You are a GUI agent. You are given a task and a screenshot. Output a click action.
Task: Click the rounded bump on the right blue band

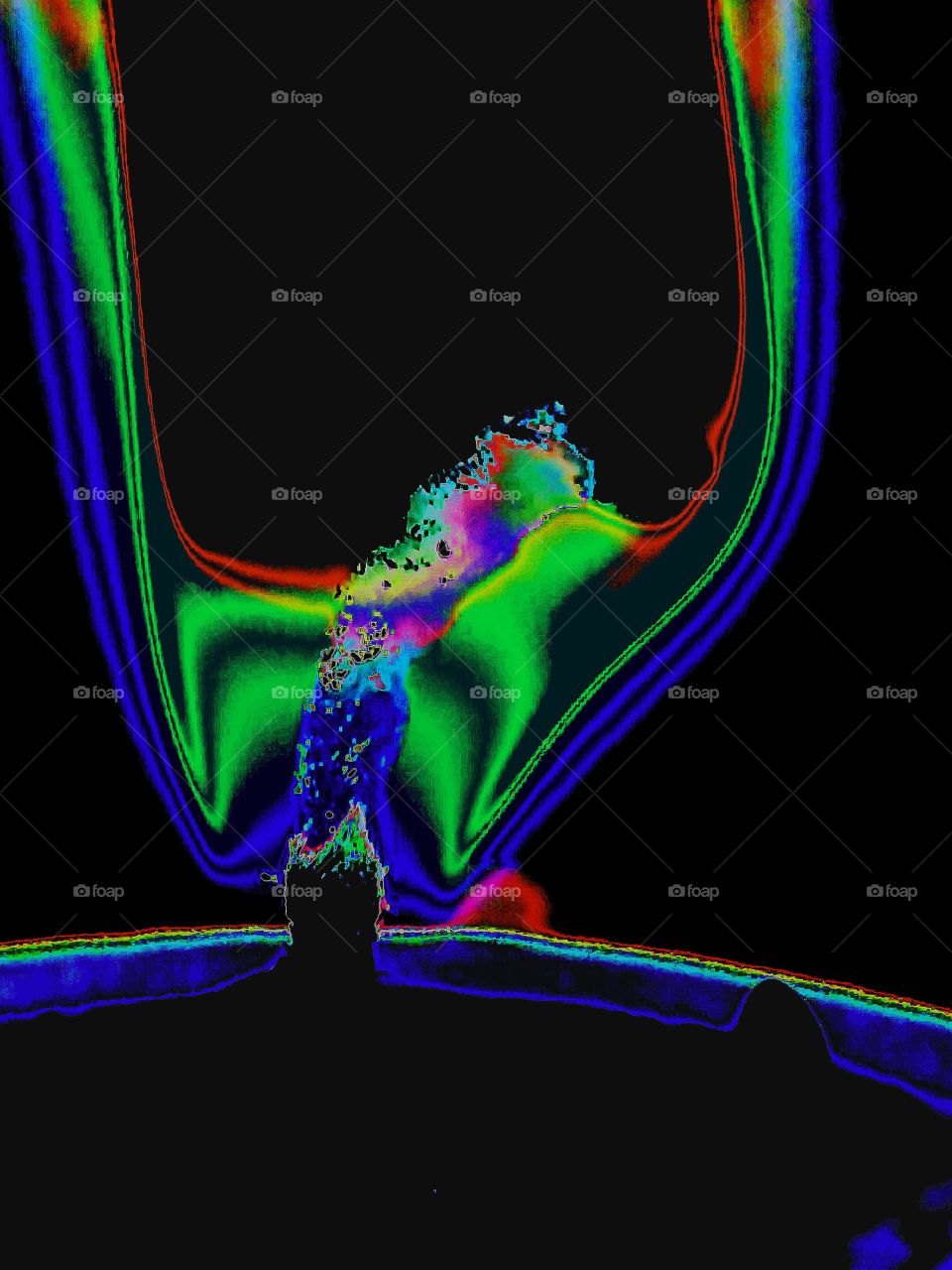(778, 997)
